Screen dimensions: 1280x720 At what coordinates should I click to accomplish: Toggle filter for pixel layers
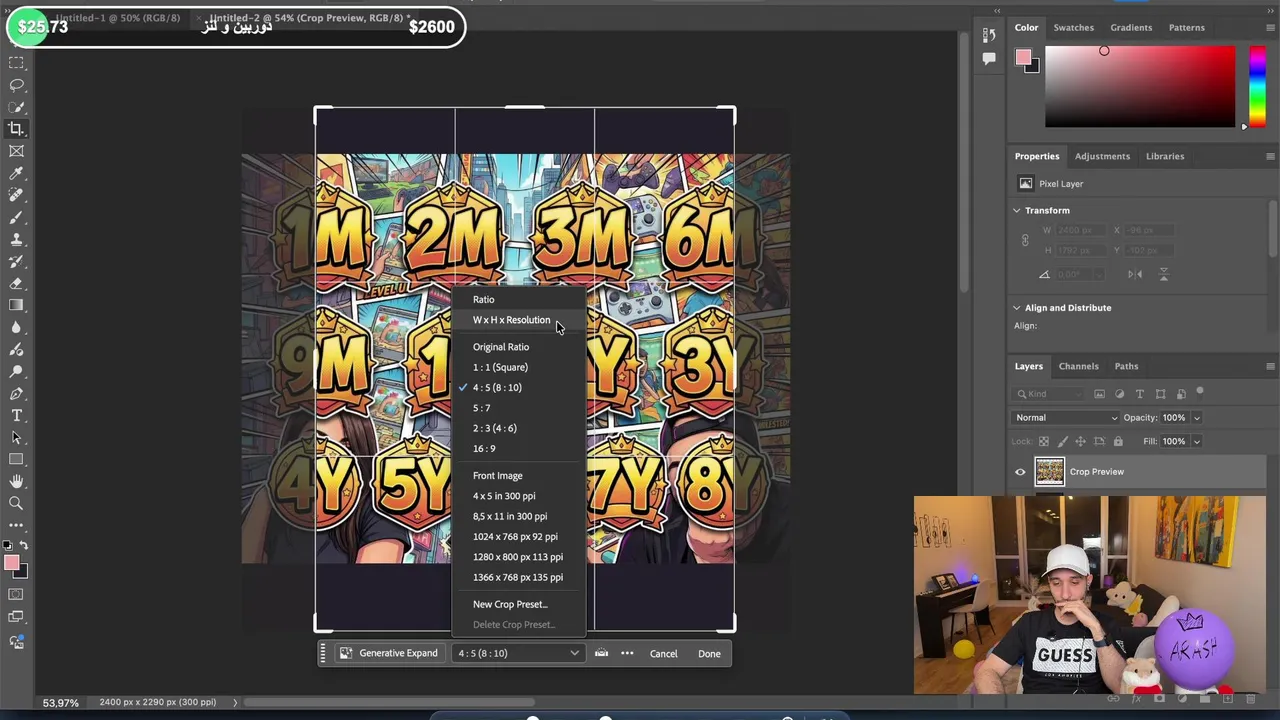[1099, 394]
